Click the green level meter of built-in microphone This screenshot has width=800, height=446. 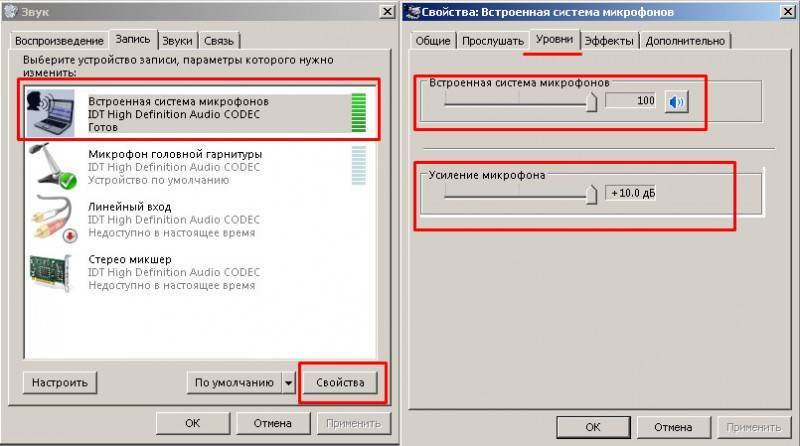click(359, 113)
